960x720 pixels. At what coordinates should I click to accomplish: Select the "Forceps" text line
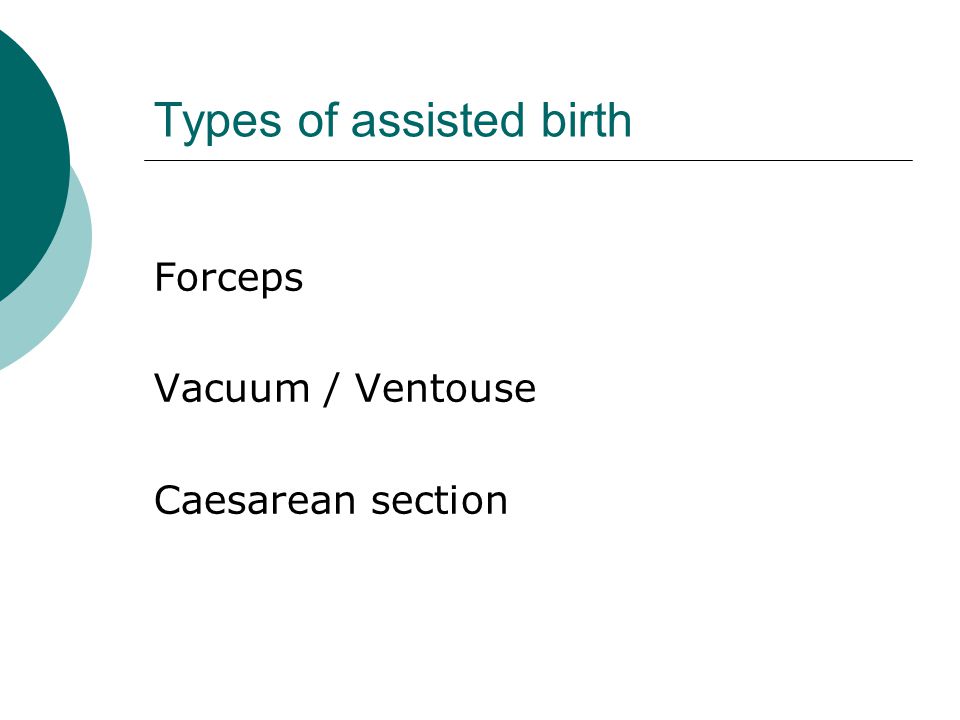point(228,279)
